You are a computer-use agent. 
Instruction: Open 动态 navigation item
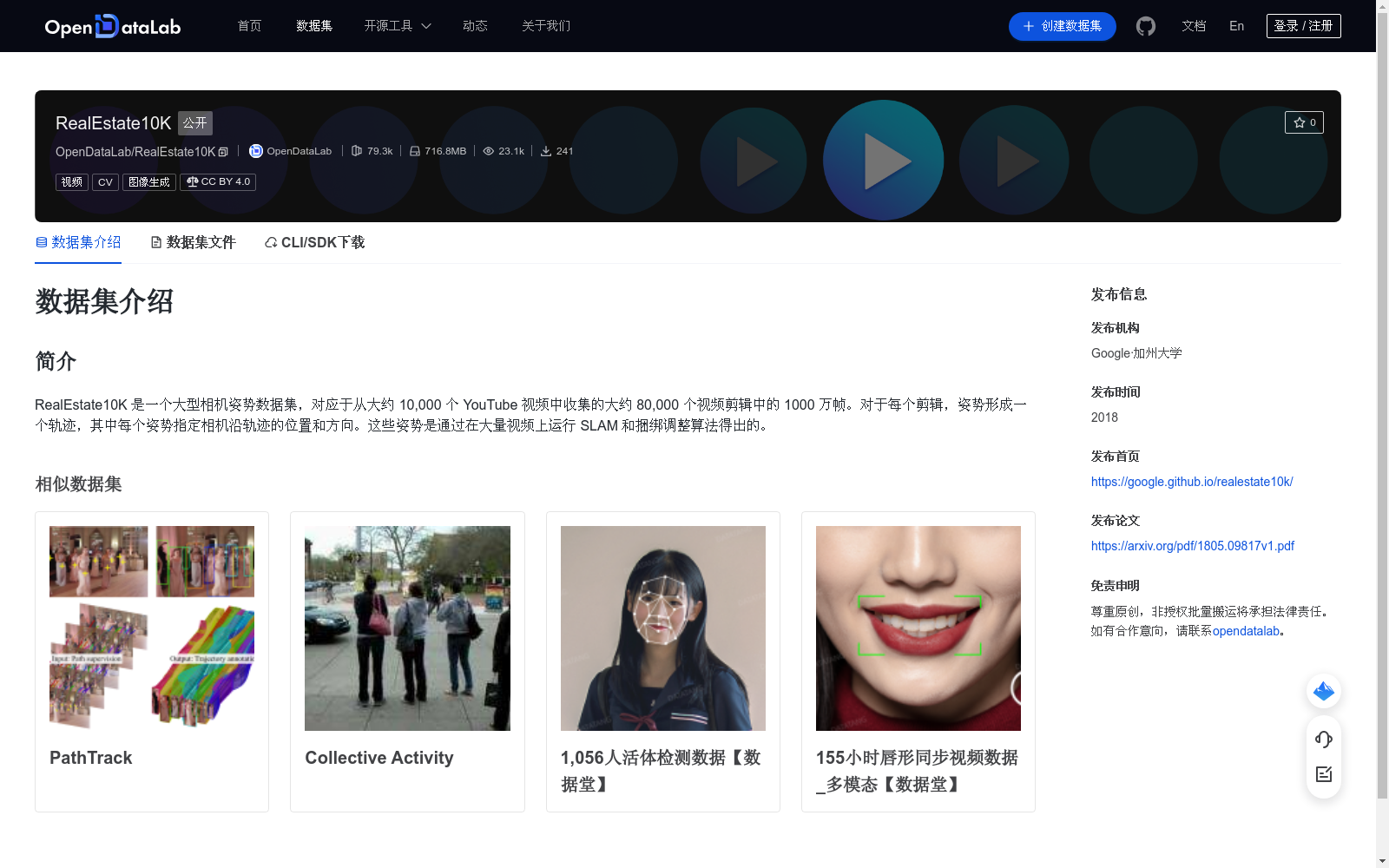coord(475,26)
